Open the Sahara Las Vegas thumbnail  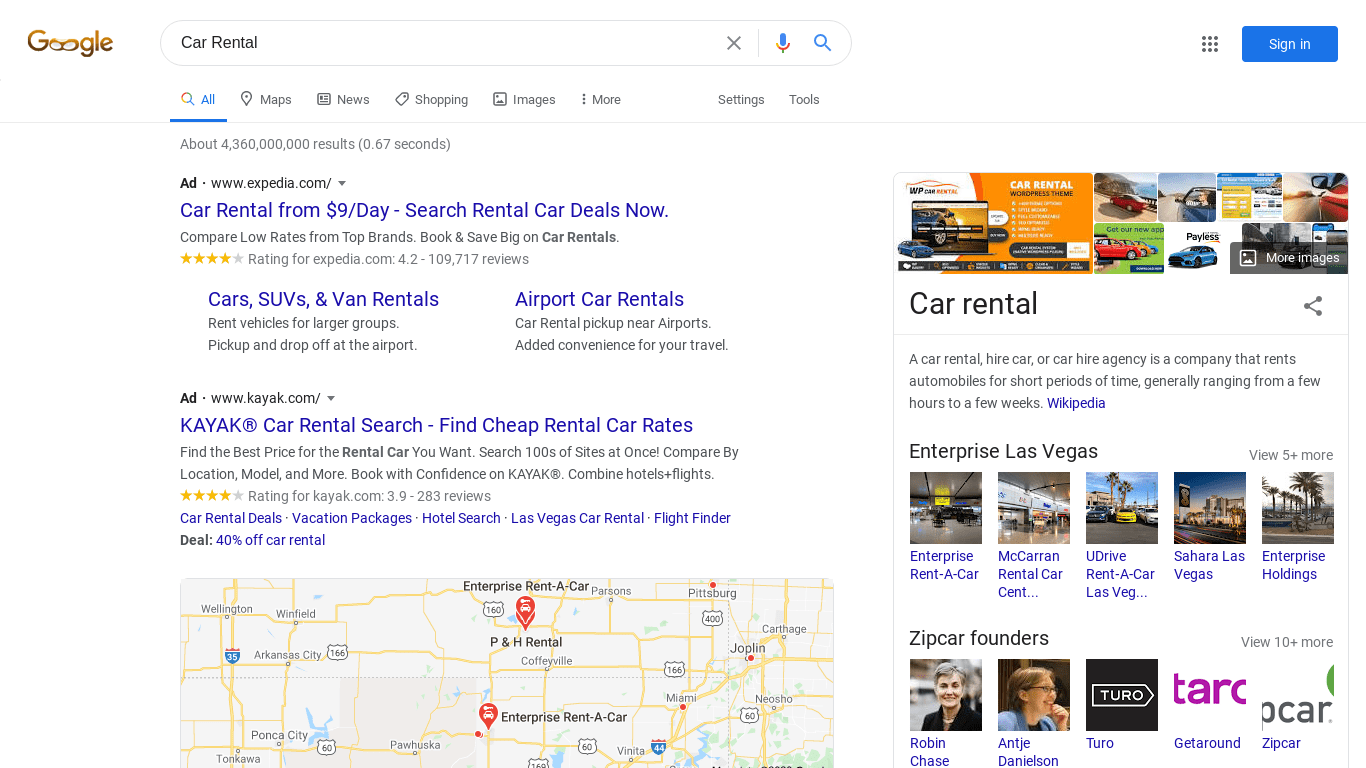(x=1210, y=508)
